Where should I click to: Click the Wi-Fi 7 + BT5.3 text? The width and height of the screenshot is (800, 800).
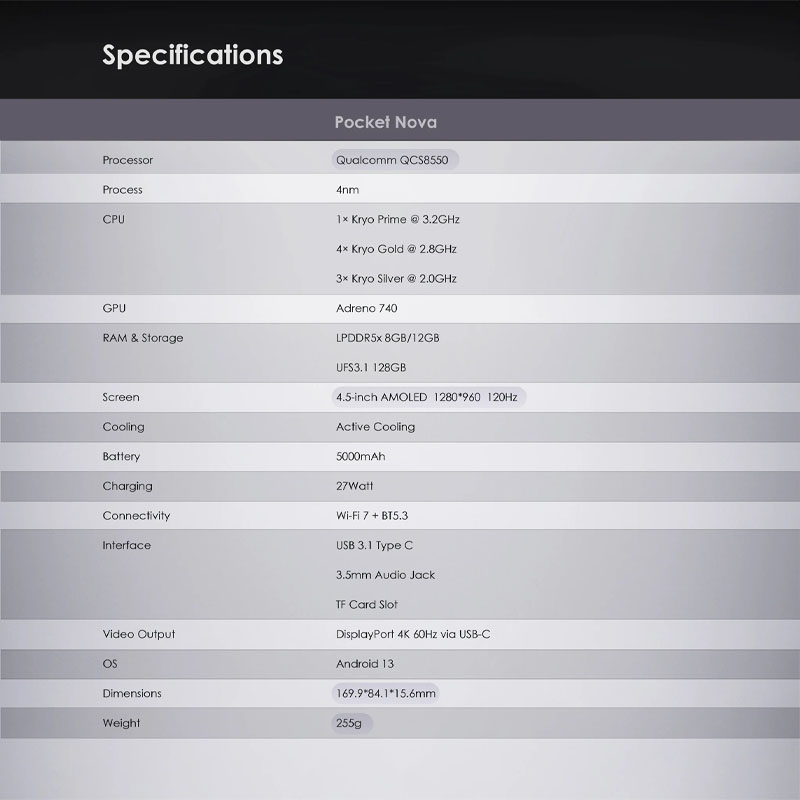click(x=372, y=515)
